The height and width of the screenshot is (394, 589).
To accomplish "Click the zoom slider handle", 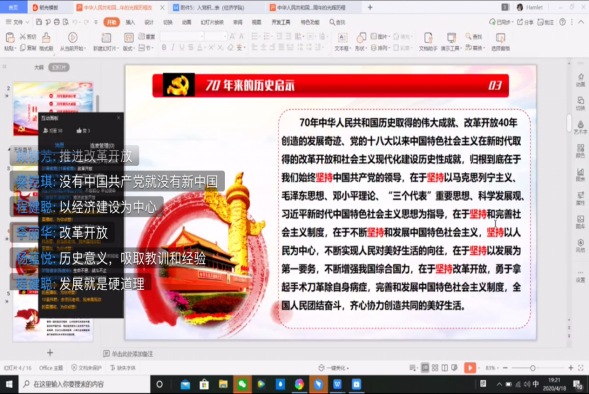I will (x=533, y=368).
